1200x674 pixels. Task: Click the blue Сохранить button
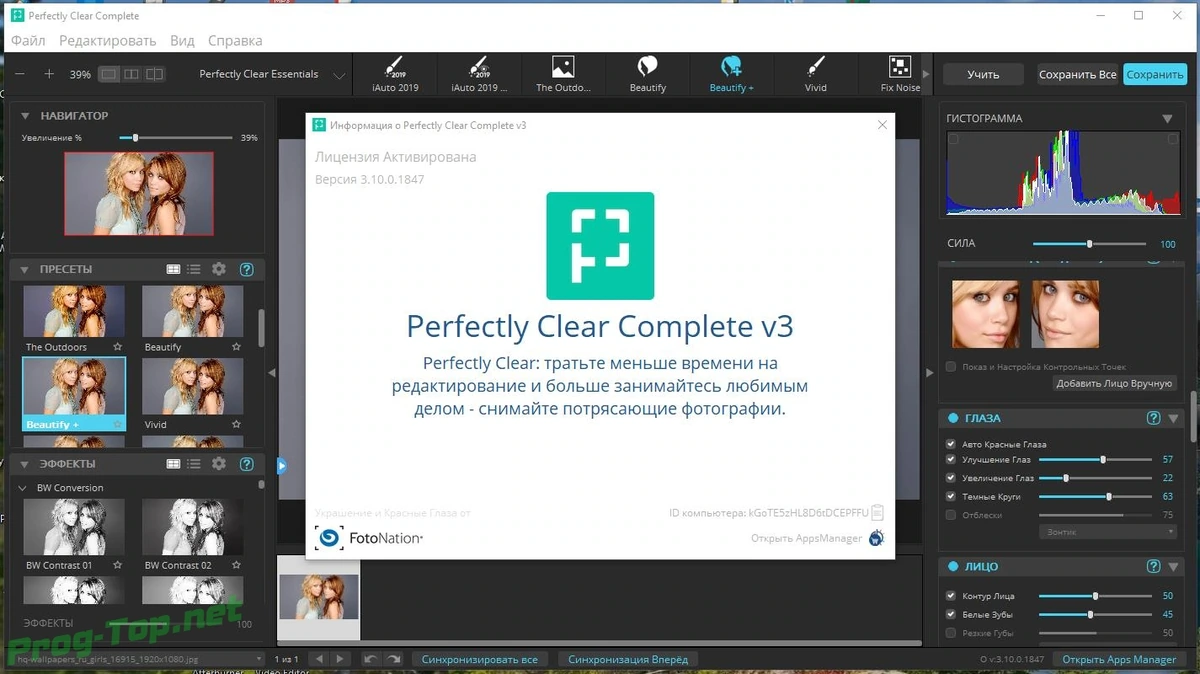point(1155,74)
